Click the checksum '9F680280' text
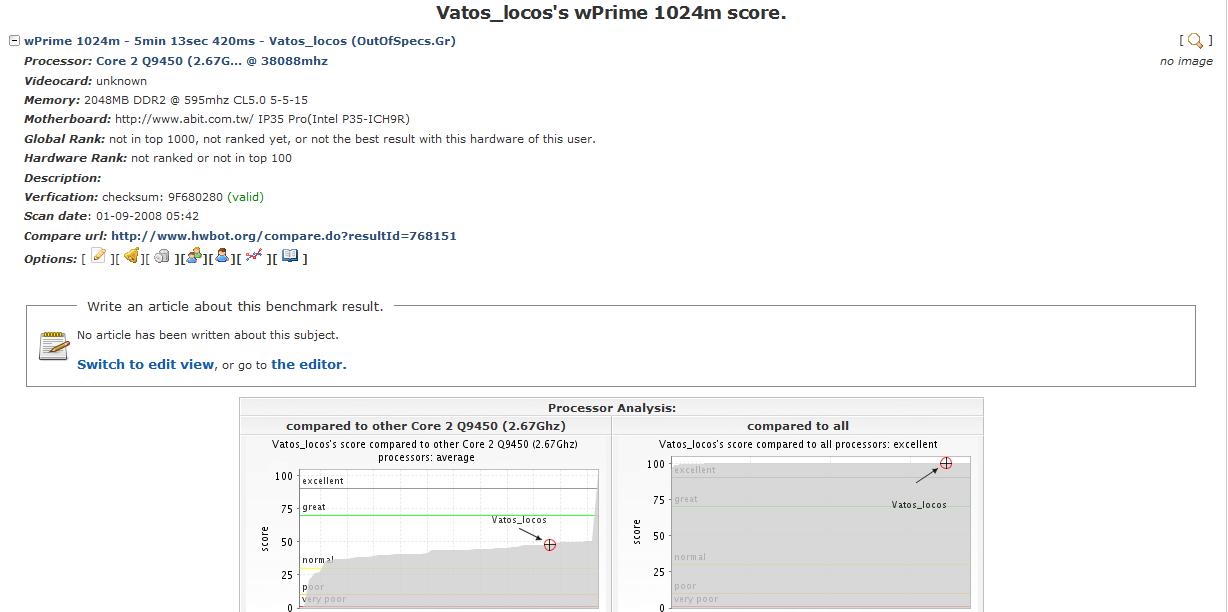 tap(194, 197)
